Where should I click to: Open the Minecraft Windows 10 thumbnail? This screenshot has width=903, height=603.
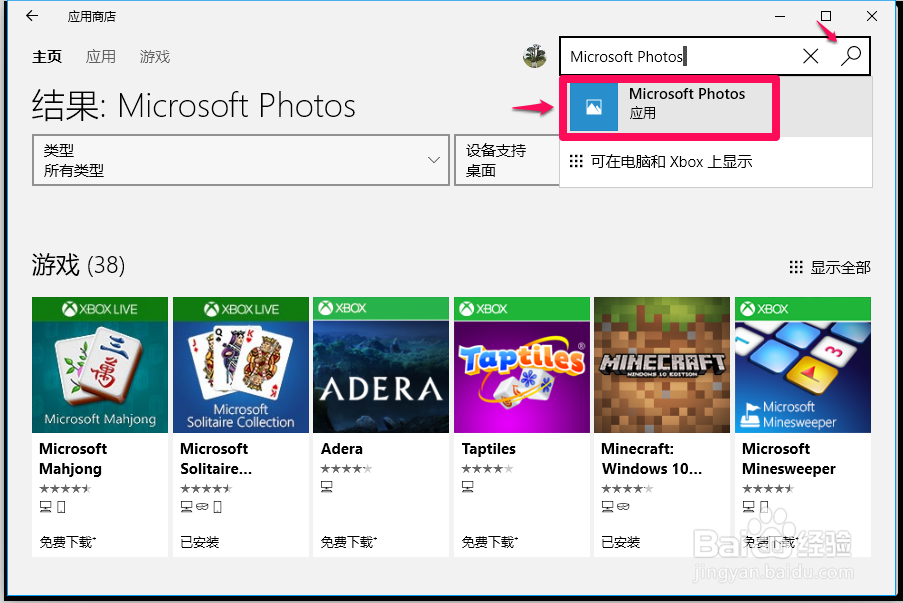[662, 365]
